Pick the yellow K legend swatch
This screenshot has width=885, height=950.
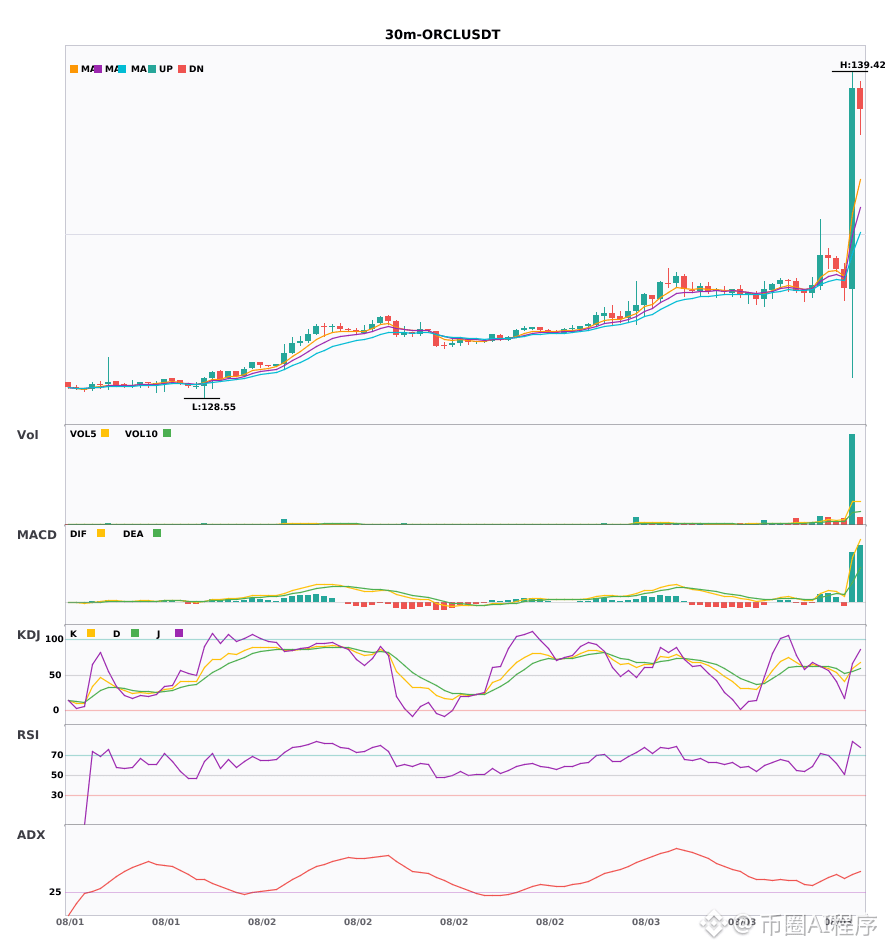coord(91,633)
